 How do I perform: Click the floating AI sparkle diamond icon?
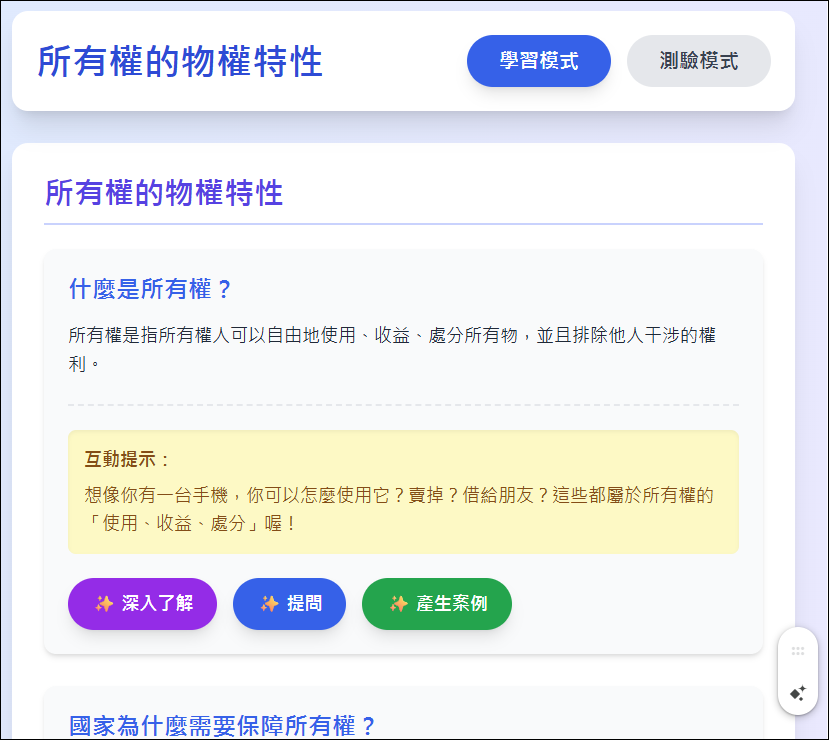tap(798, 693)
